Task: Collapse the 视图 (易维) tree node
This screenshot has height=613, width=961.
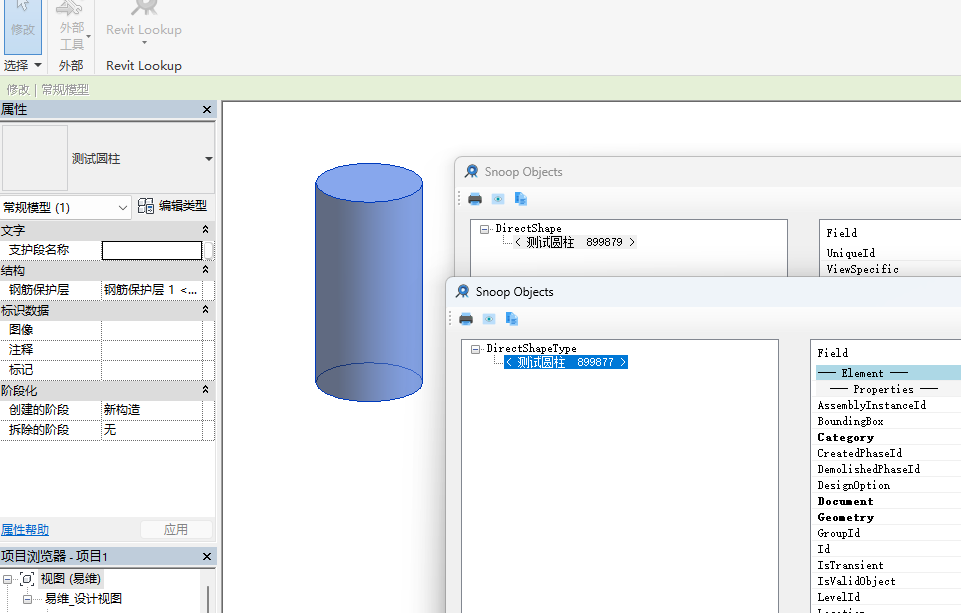Action: (x=7, y=579)
